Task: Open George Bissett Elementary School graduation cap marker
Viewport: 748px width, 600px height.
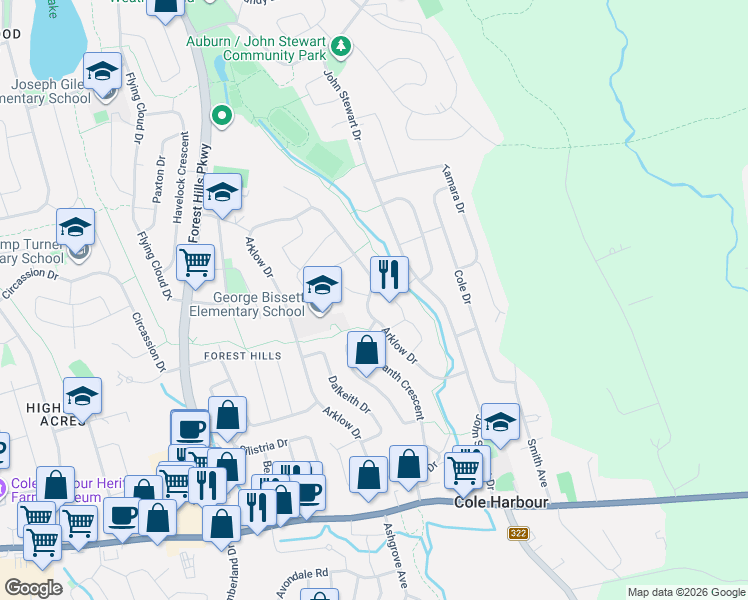Action: [x=322, y=288]
